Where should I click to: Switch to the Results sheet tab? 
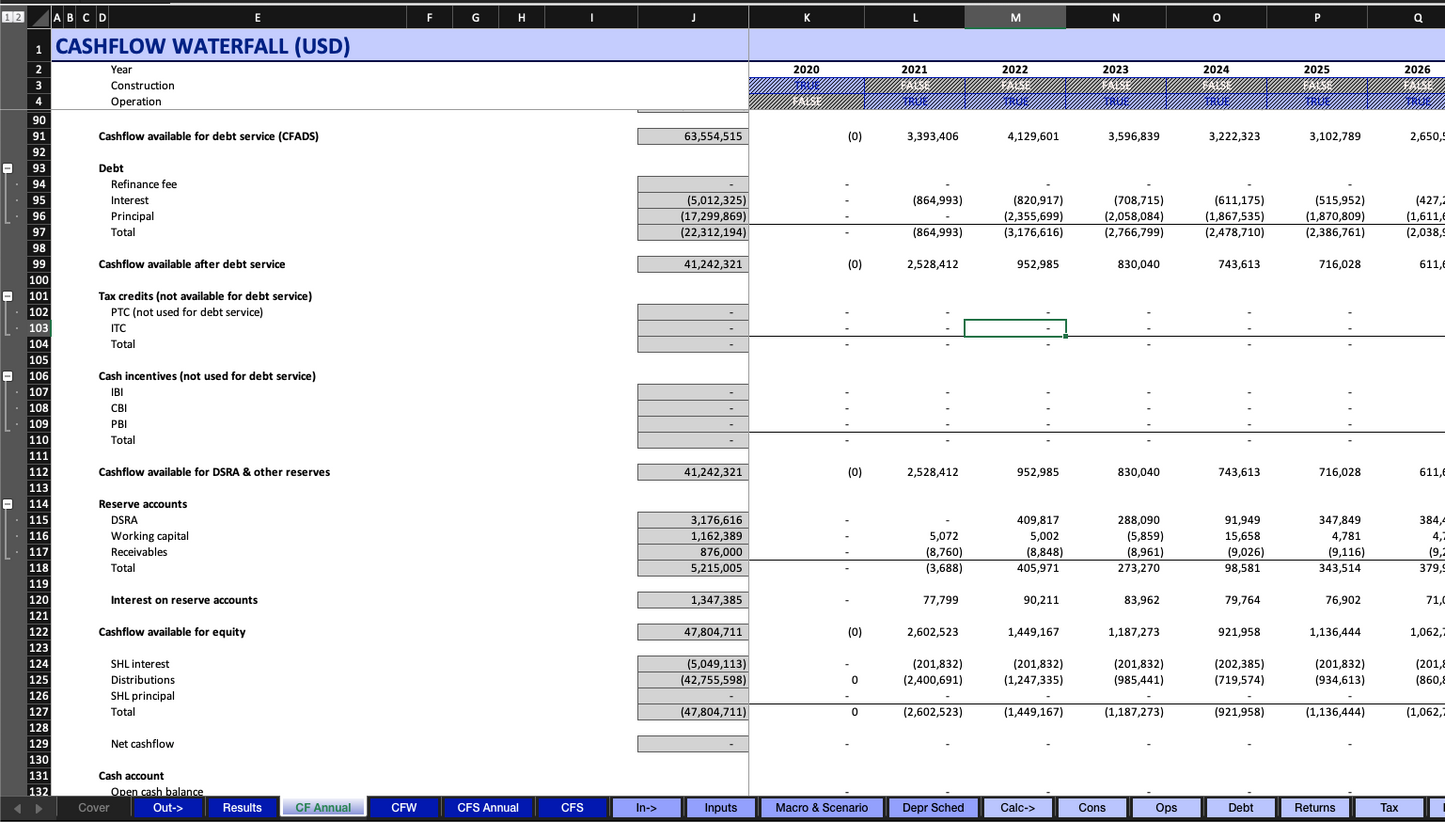pos(242,807)
